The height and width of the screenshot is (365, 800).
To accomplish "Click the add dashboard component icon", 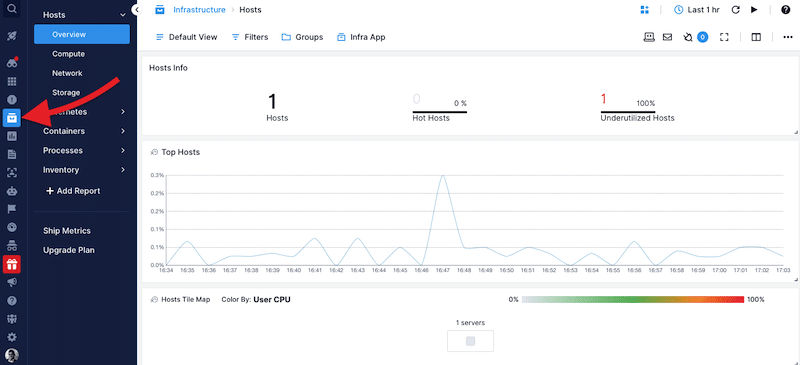I will (x=644, y=10).
